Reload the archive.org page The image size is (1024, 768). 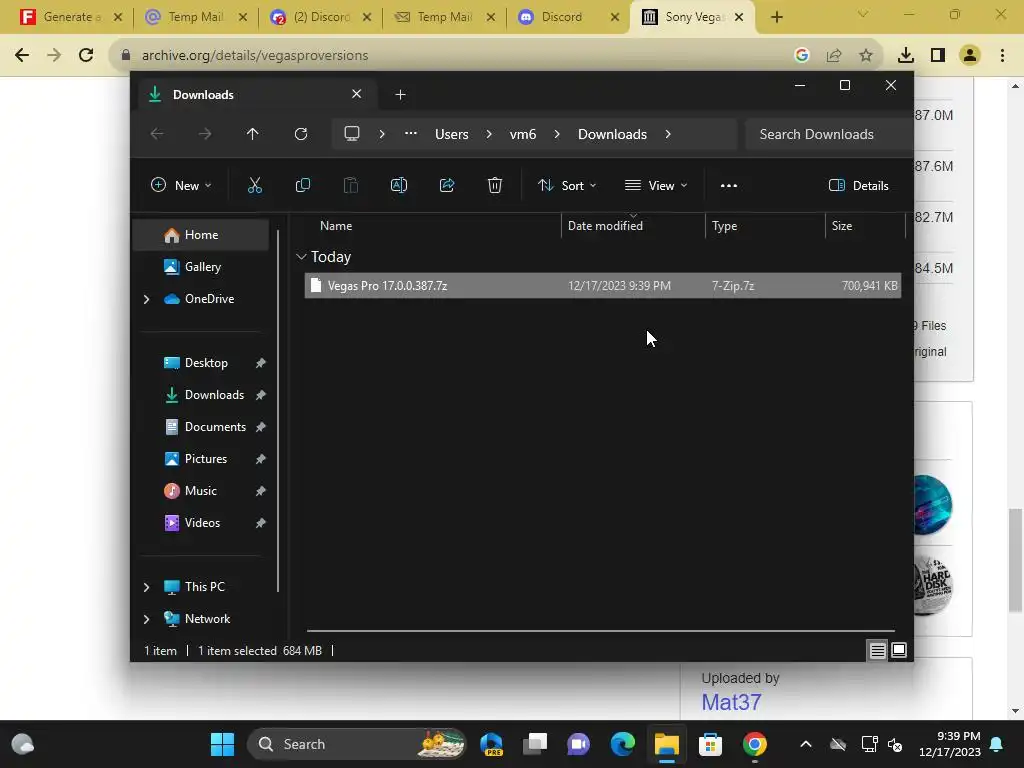[86, 55]
